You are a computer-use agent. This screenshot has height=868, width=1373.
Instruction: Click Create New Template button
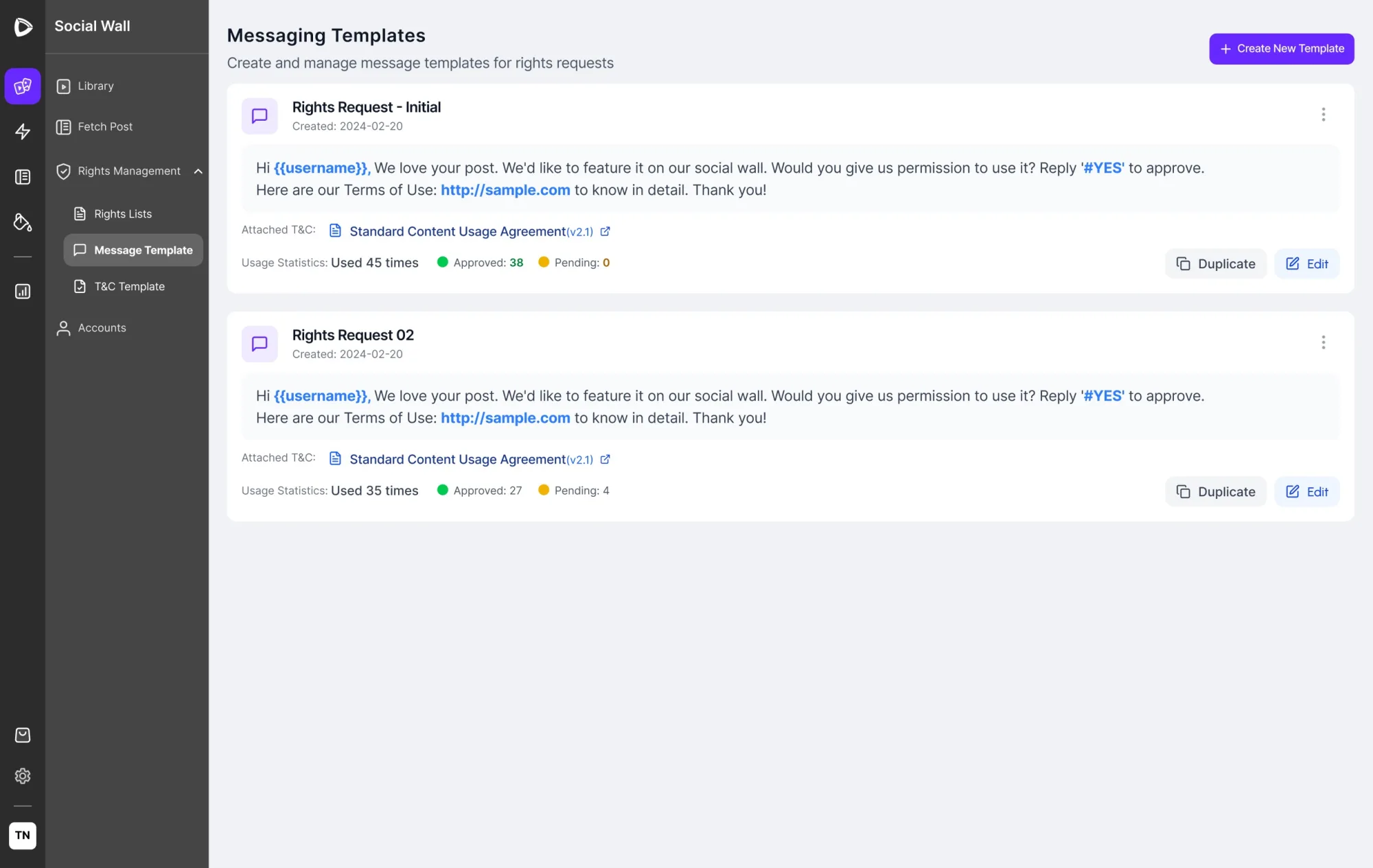click(x=1282, y=49)
